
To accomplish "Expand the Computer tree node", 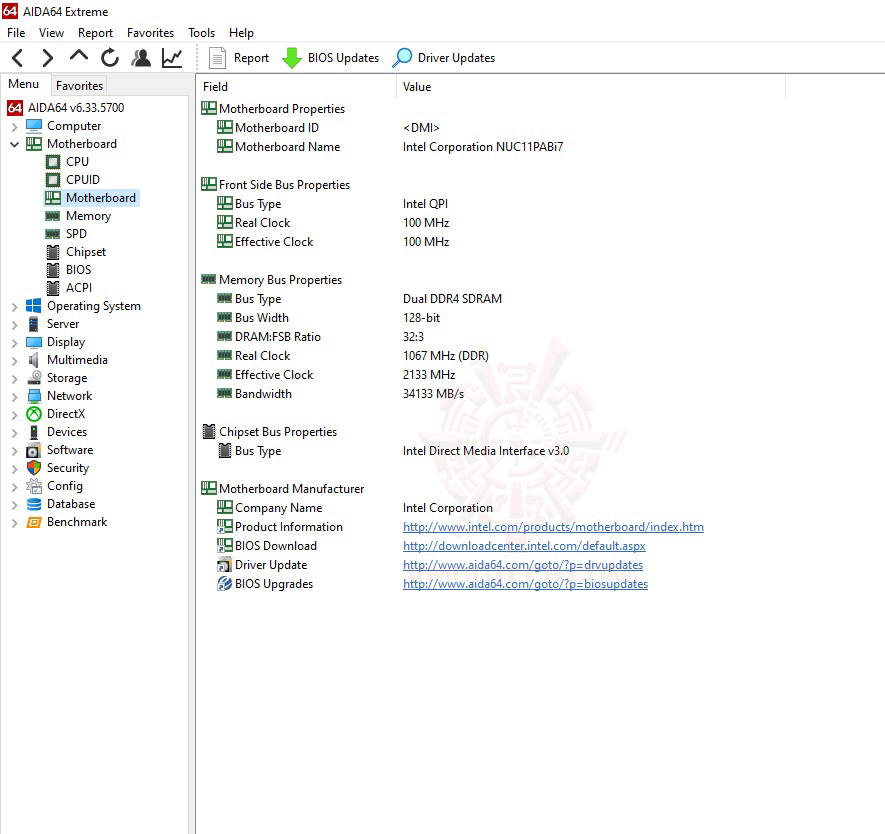I will (15, 126).
